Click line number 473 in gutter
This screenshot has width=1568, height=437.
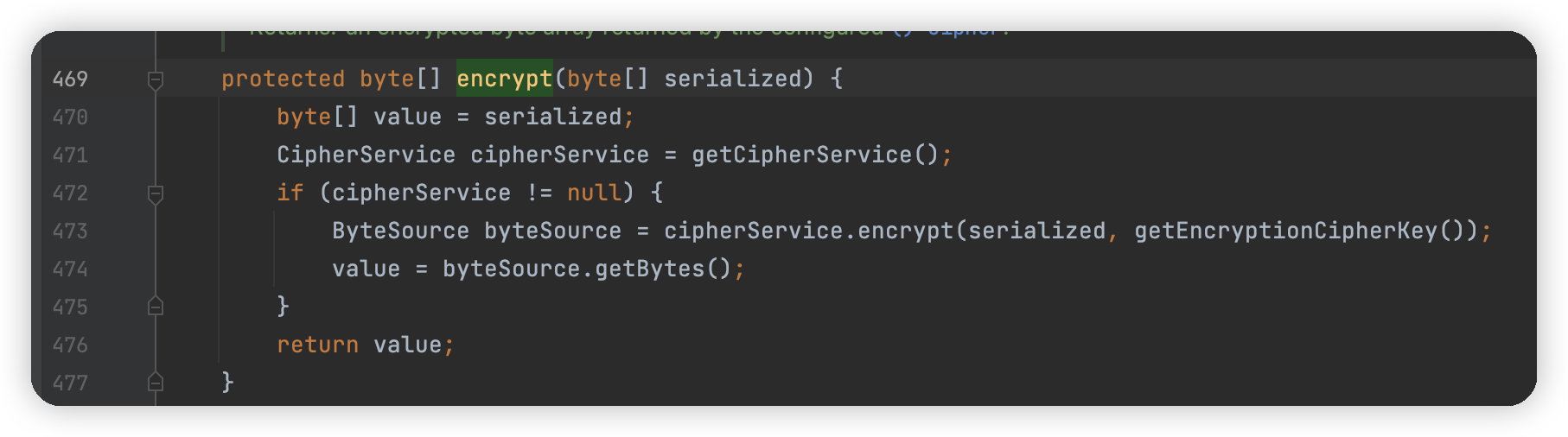click(x=70, y=231)
